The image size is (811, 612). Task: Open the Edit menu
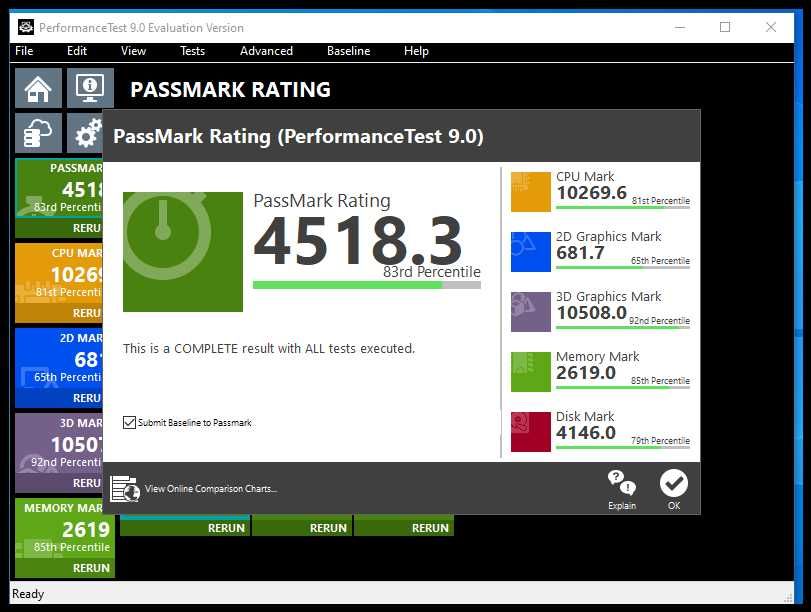(x=77, y=51)
